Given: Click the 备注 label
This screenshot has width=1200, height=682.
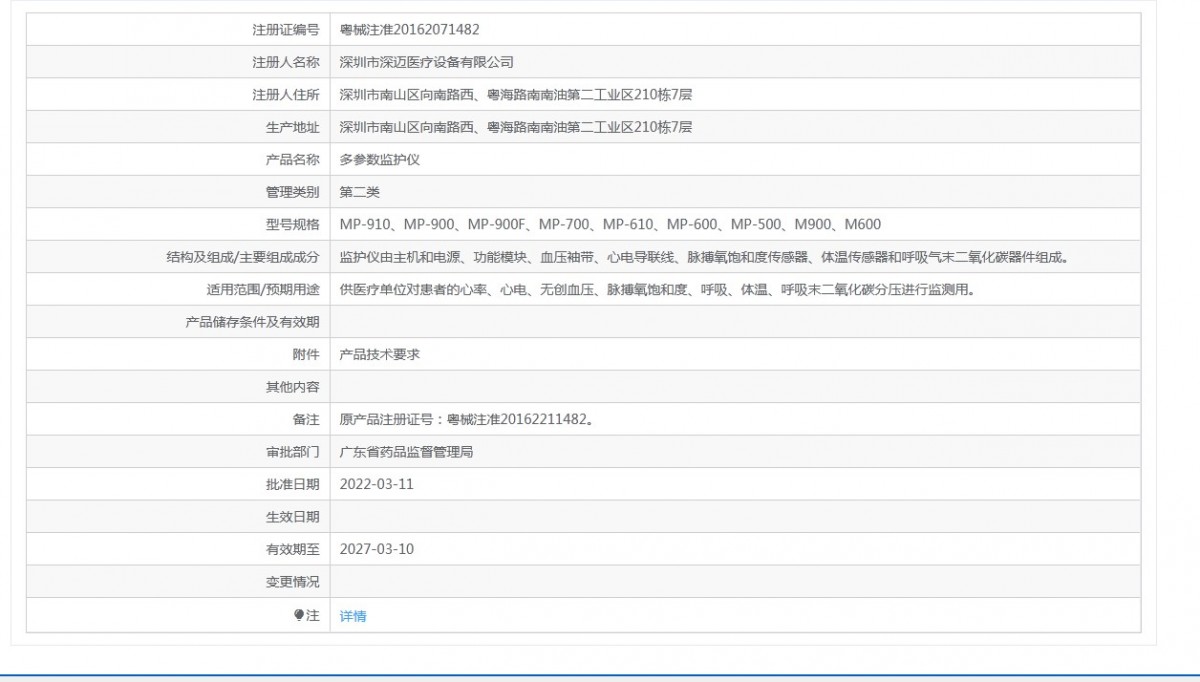Looking at the screenshot, I should coord(306,419).
